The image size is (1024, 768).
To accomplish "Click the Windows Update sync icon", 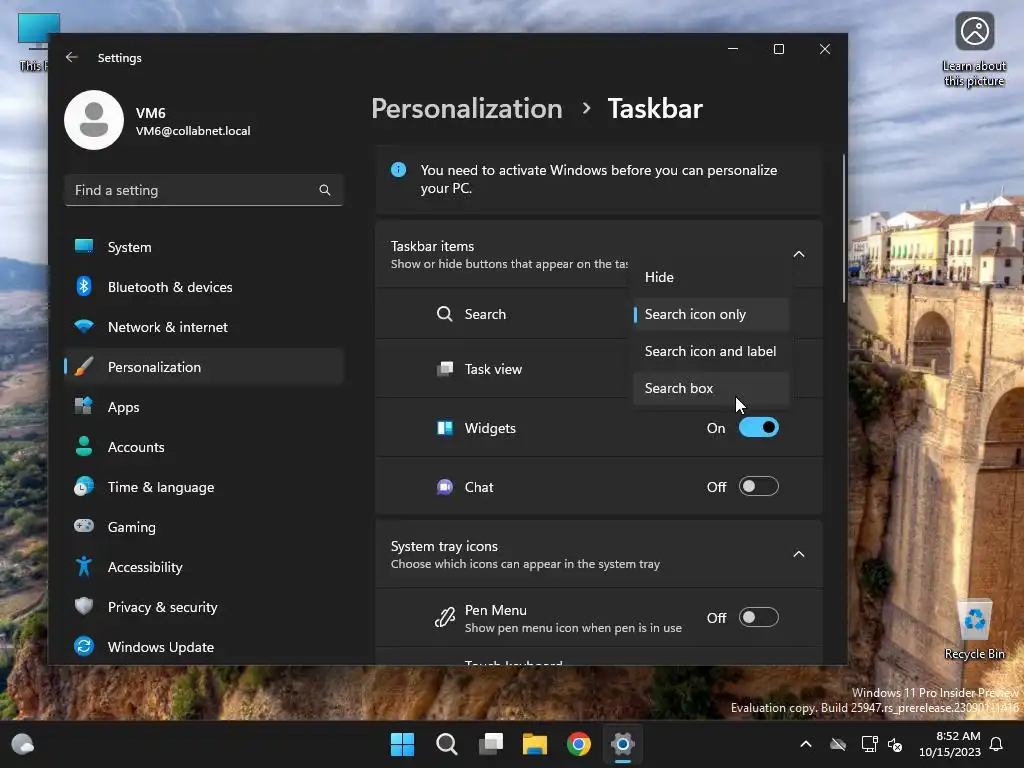I will point(84,646).
